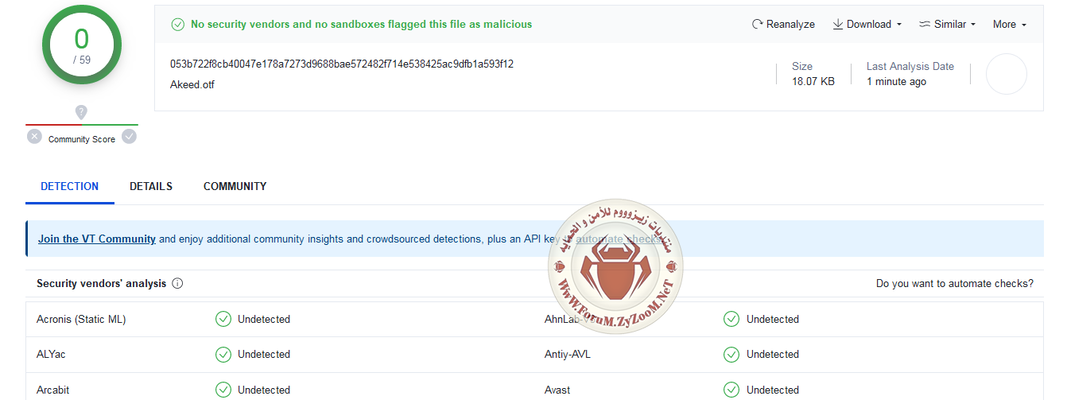Click the Undetected check icon for ALYac
1067x400 pixels.
point(223,354)
